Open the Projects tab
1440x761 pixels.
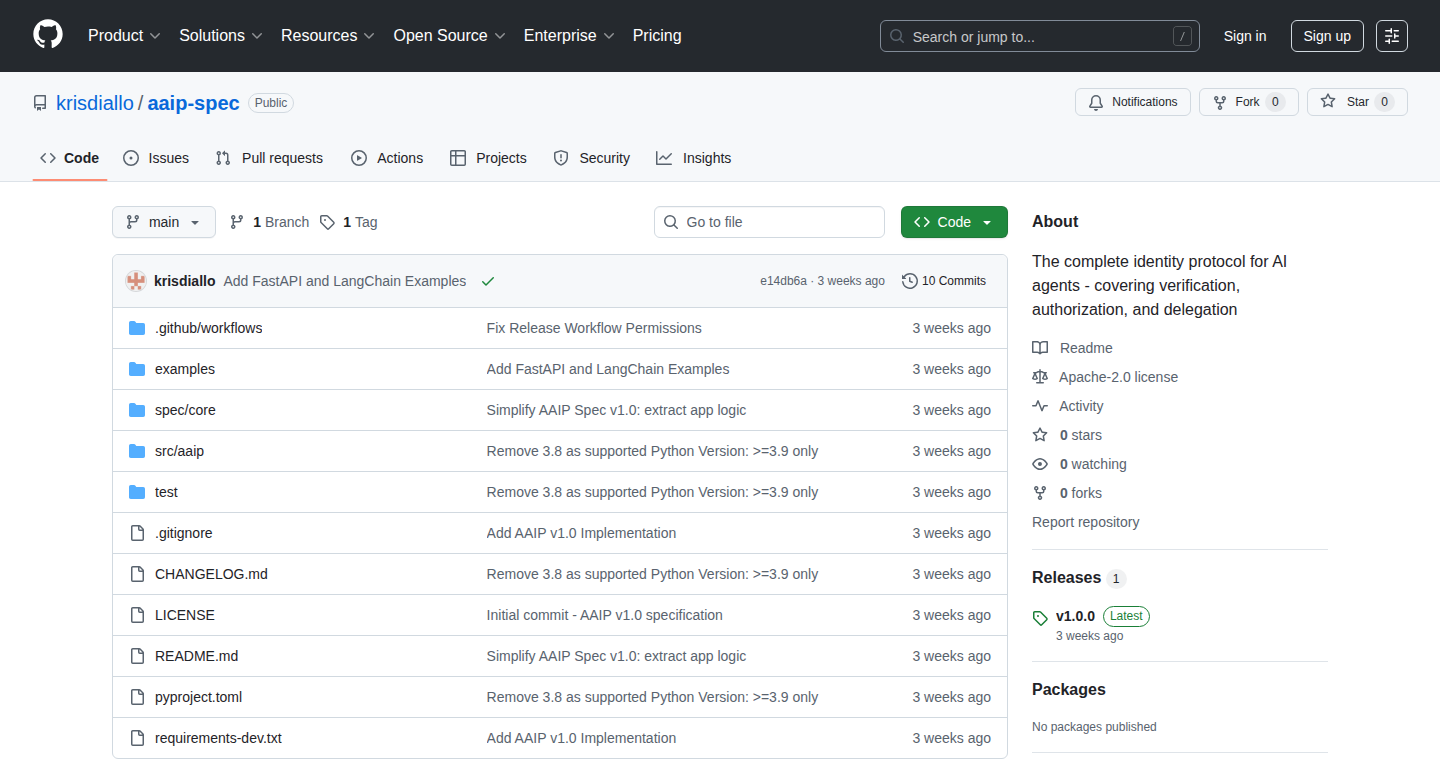coord(488,158)
